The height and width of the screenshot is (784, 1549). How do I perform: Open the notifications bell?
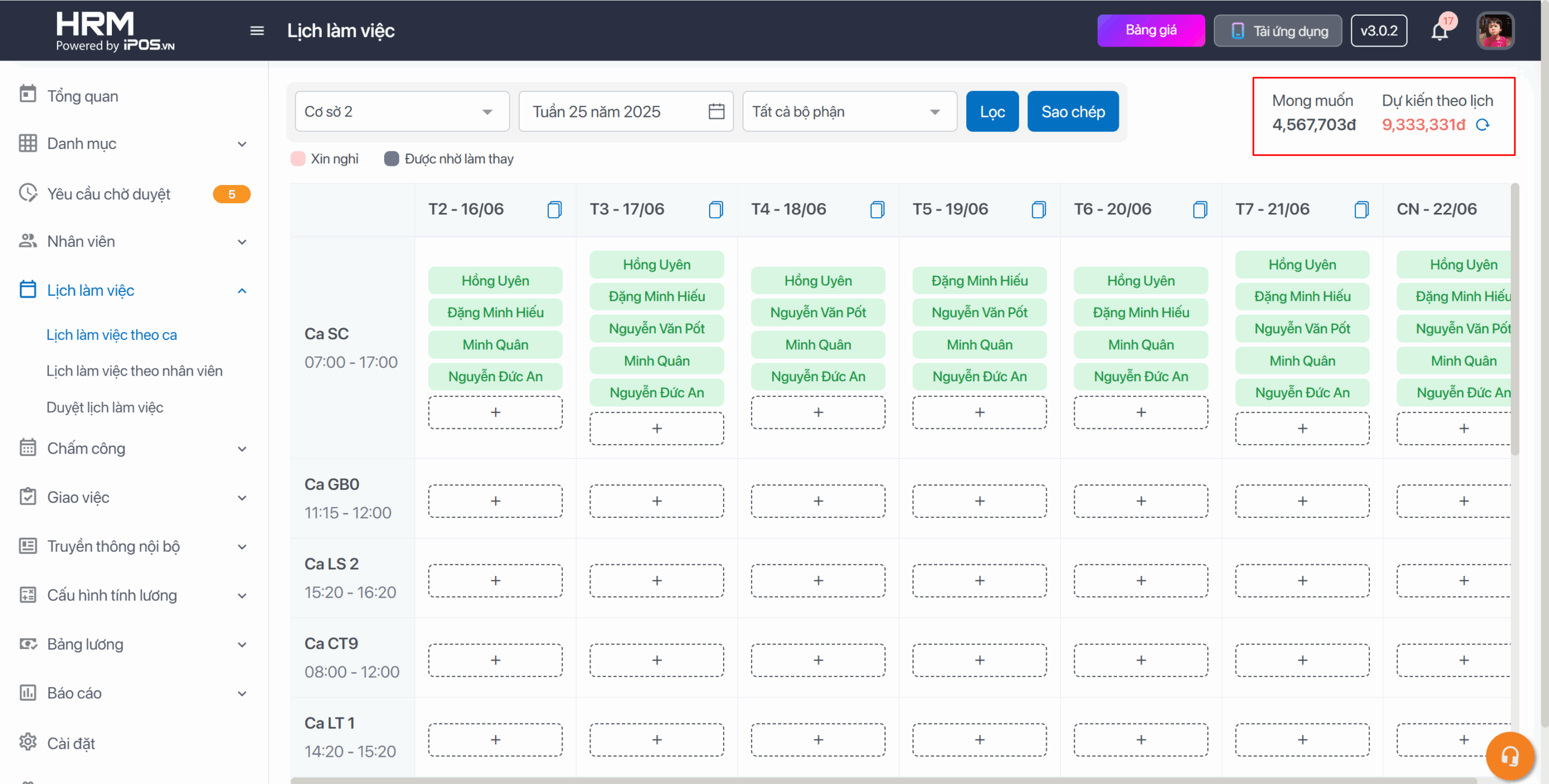pyautogui.click(x=1439, y=31)
